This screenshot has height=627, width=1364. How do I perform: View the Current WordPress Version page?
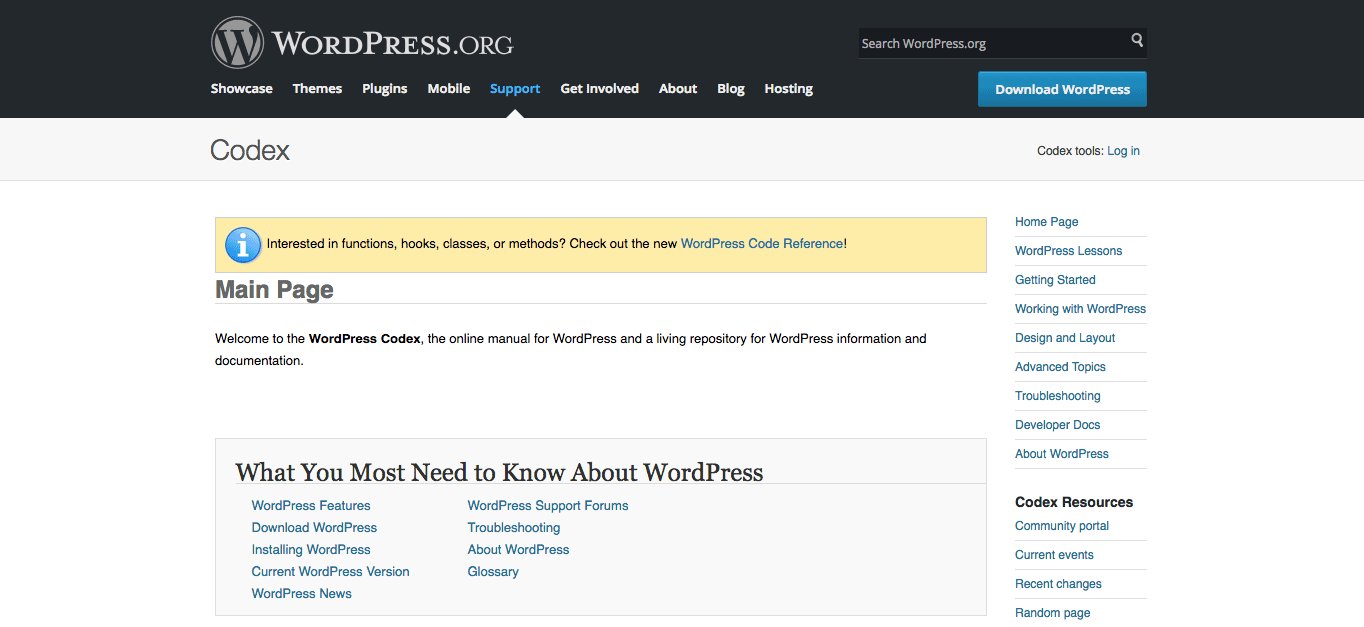click(330, 571)
